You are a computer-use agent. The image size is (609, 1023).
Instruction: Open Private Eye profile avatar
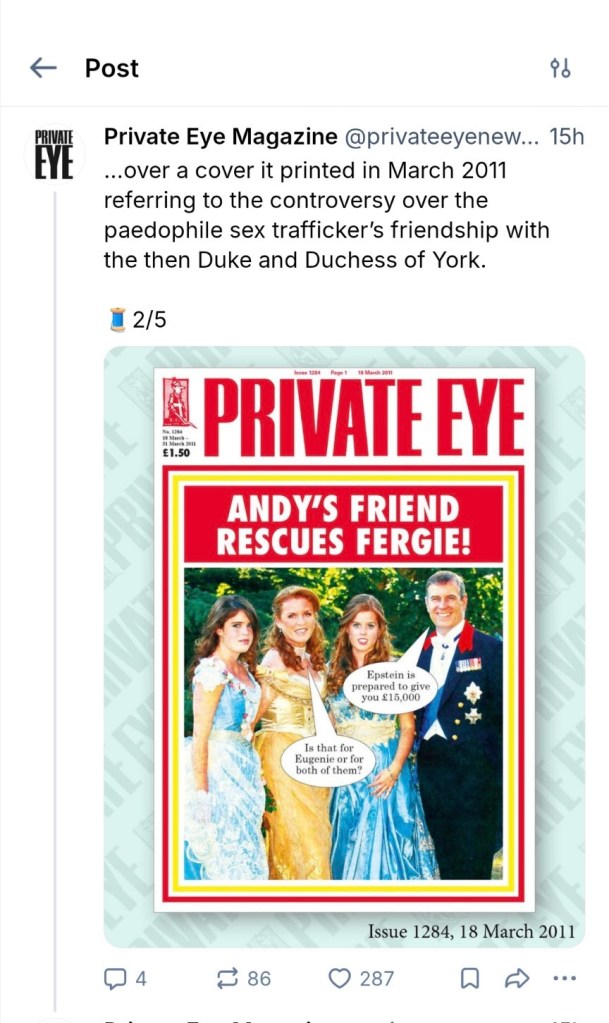tap(54, 153)
